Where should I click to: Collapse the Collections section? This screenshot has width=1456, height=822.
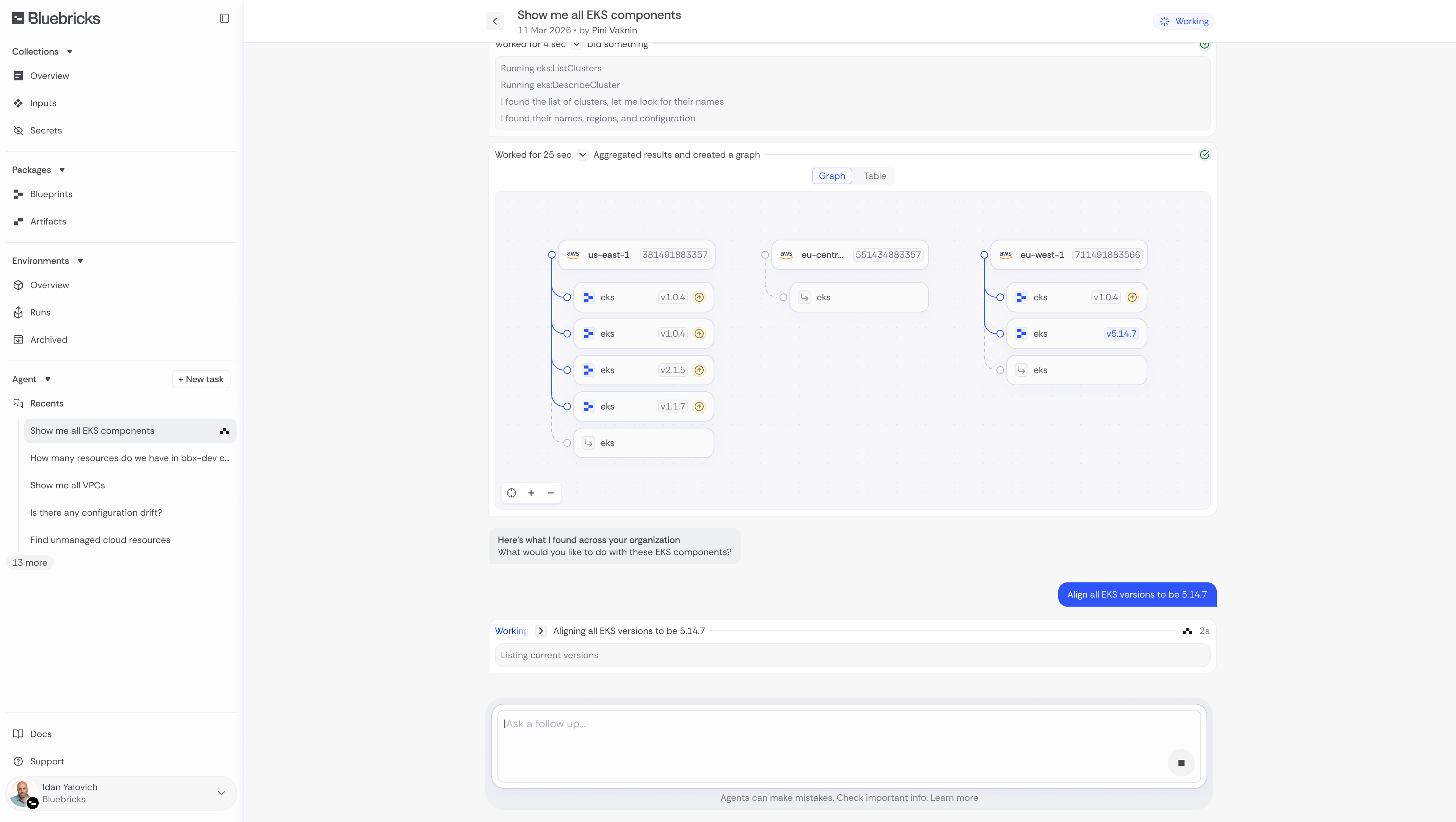(69, 52)
